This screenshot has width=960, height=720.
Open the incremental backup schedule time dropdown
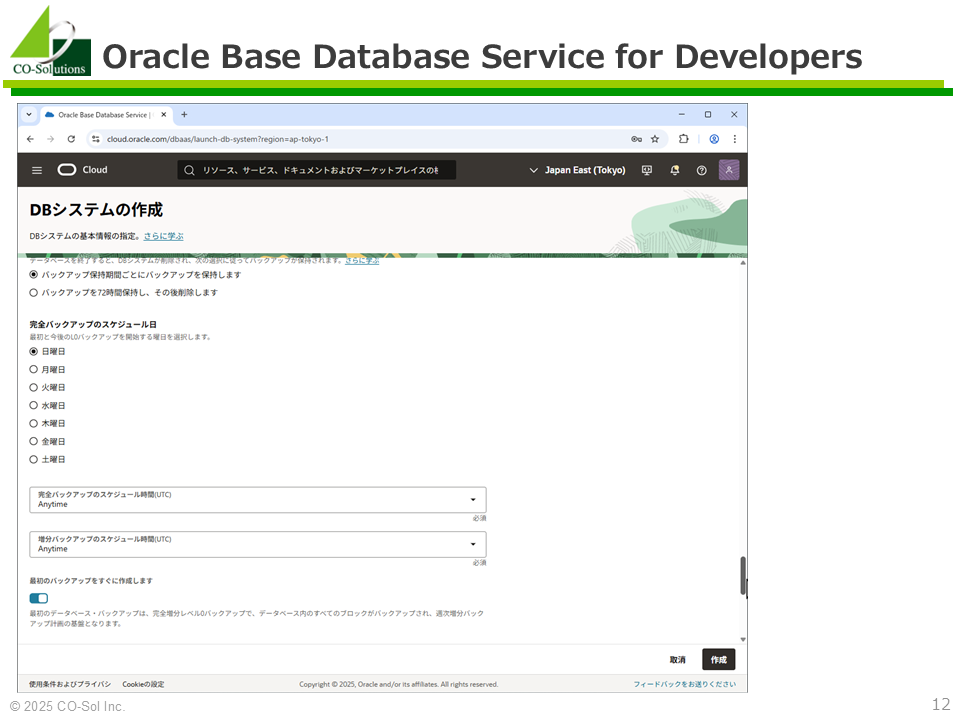pos(258,544)
